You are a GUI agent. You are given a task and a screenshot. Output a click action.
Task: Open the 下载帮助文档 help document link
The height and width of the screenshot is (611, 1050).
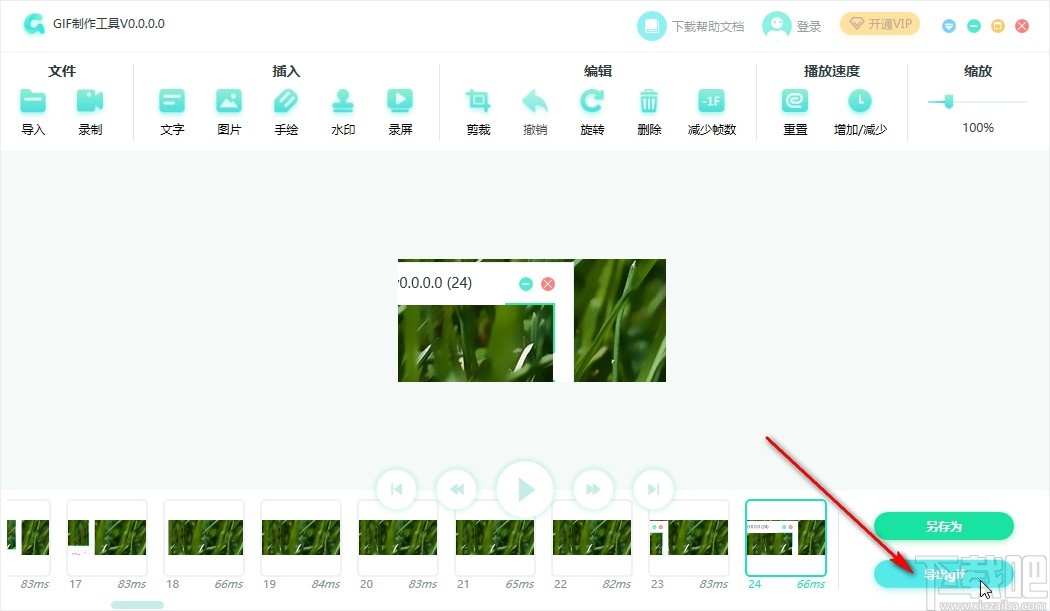point(691,26)
